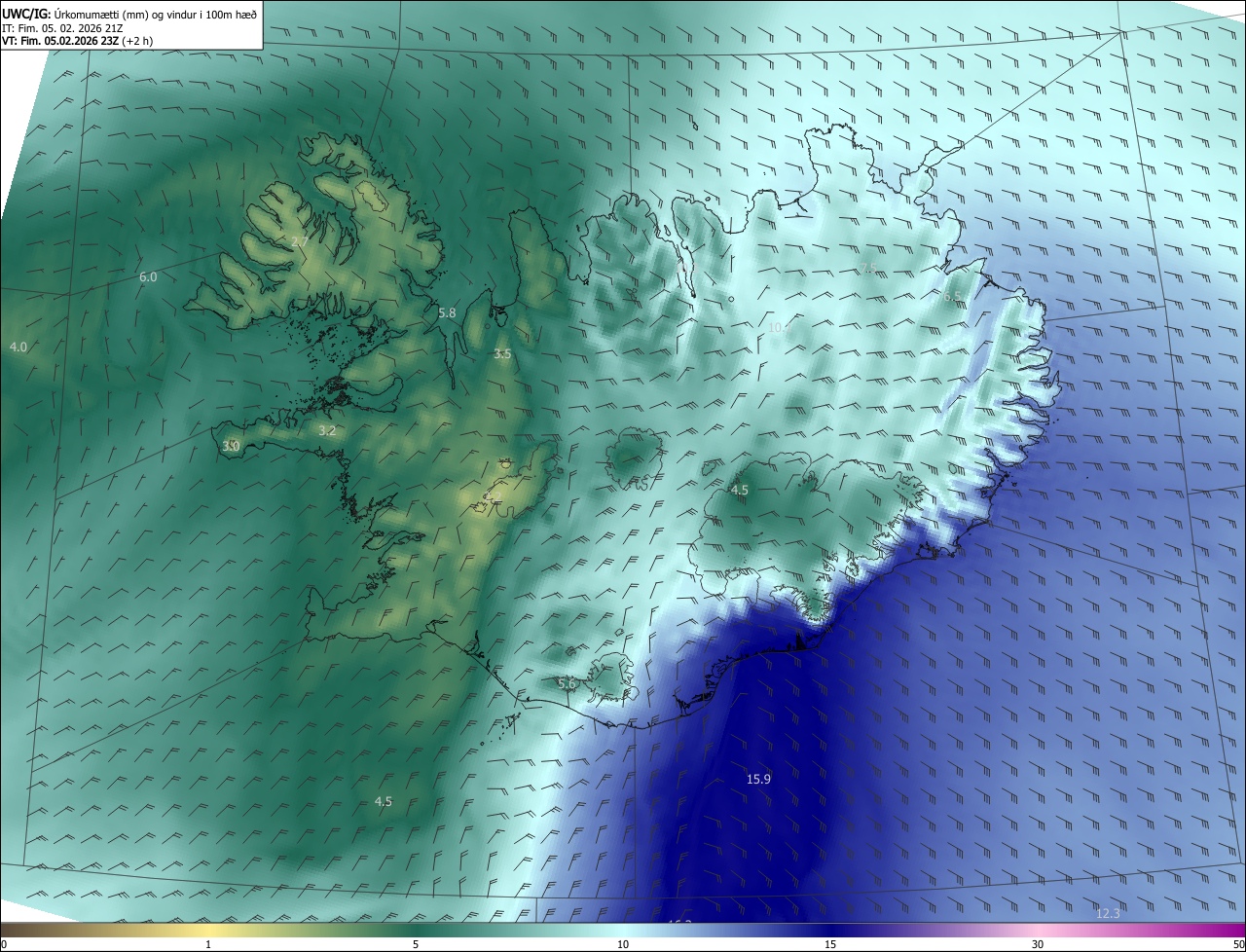1246x952 pixels.
Task: Click the UWC/IG Úrkomumætti title line
Action: pos(129,14)
